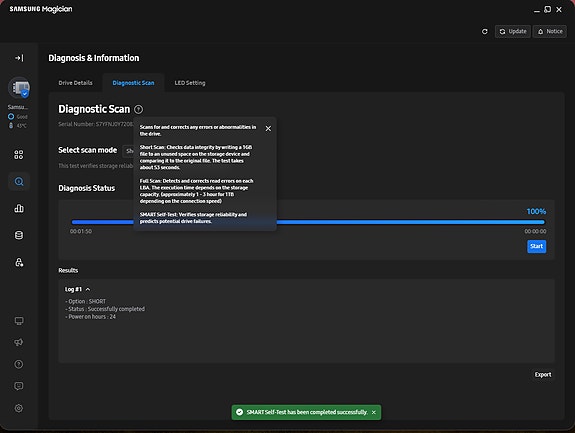Expand the sidebar with the arrow icon
The image size is (575, 433).
click(19, 58)
